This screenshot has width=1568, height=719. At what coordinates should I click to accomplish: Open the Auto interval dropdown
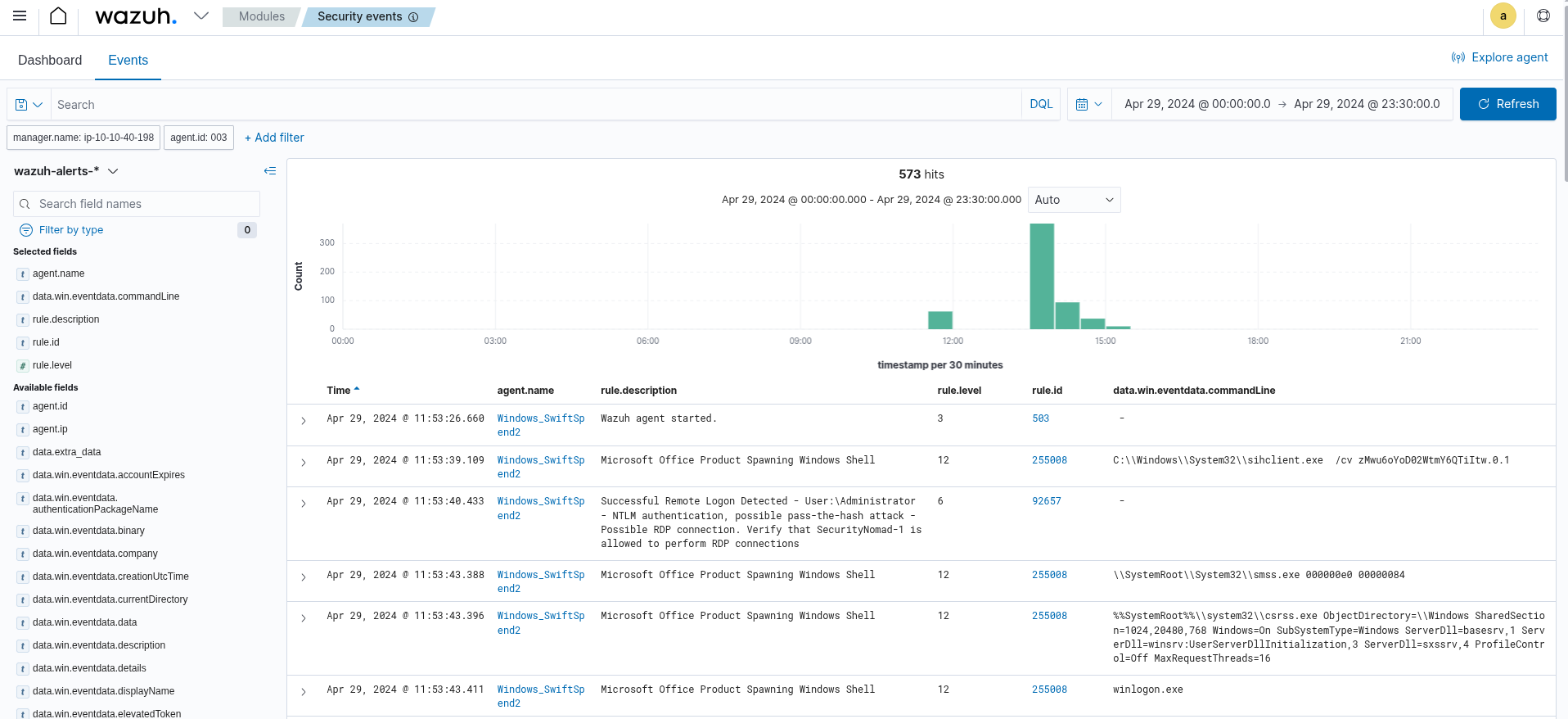point(1074,200)
